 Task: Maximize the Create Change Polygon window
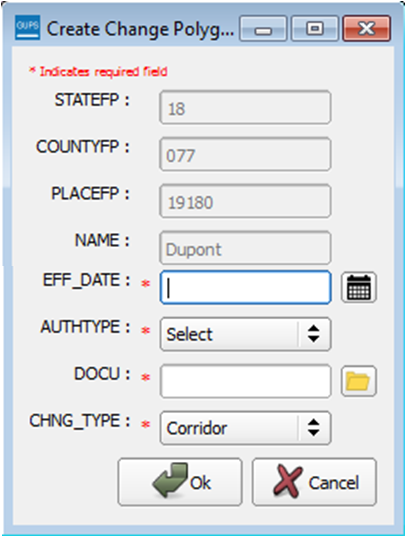[315, 28]
